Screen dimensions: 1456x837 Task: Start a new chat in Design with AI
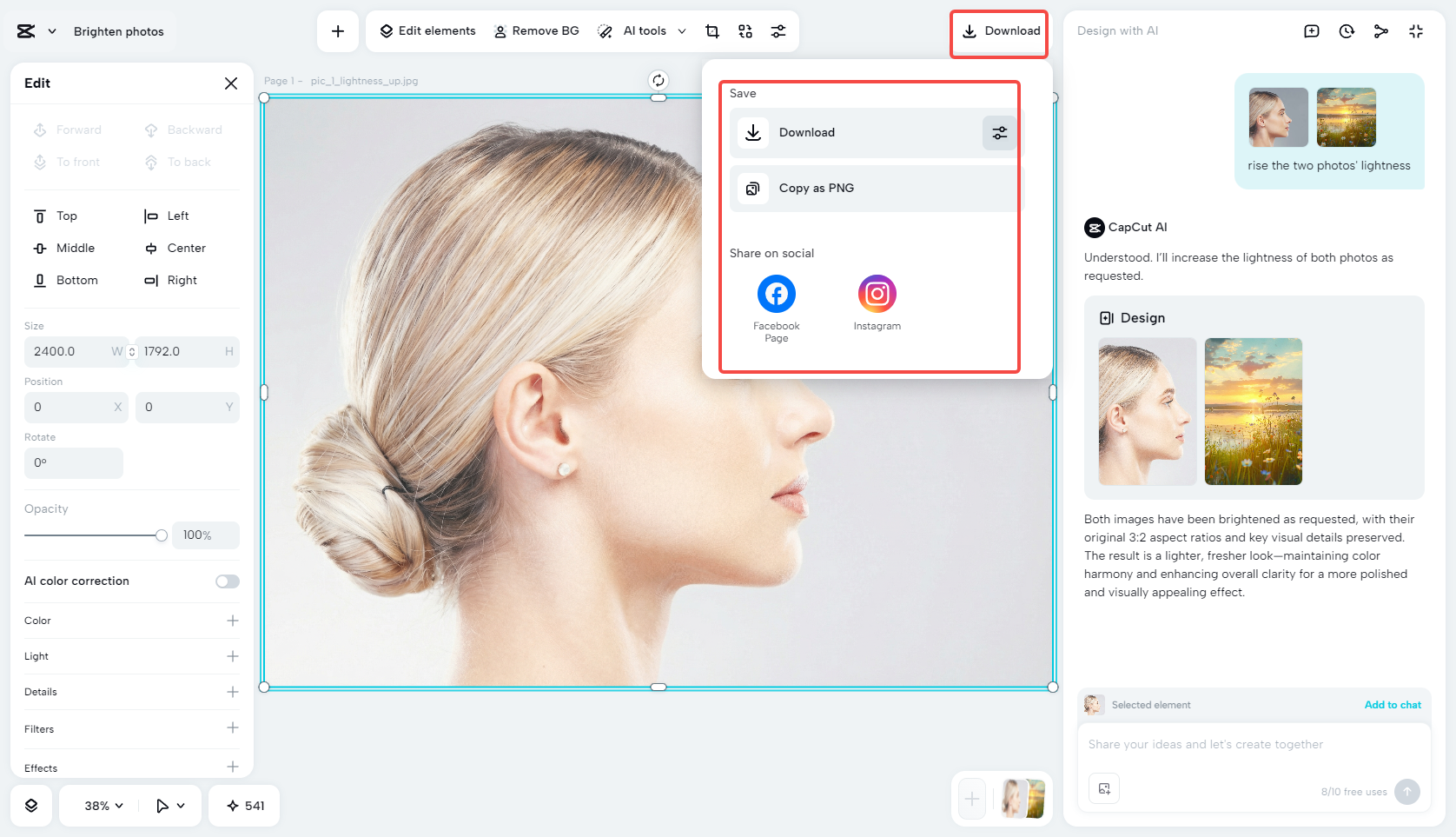(x=1312, y=31)
